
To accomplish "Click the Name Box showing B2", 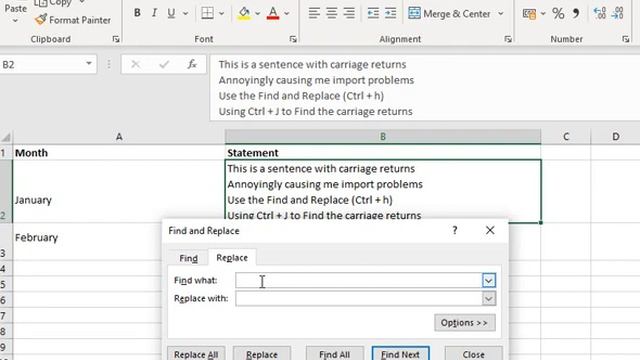I will click(41, 64).
